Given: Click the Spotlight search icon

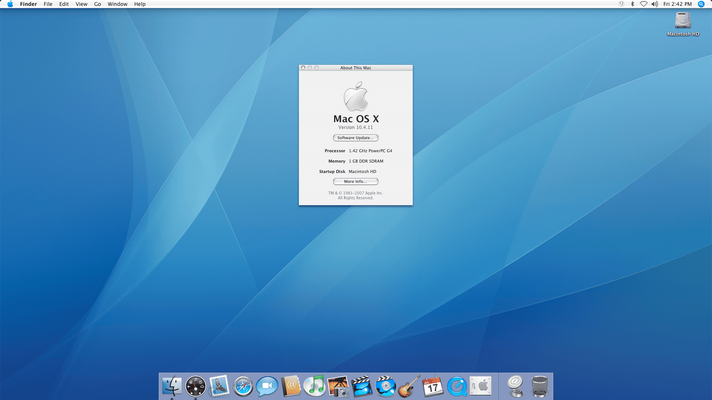Looking at the screenshot, I should [x=702, y=4].
